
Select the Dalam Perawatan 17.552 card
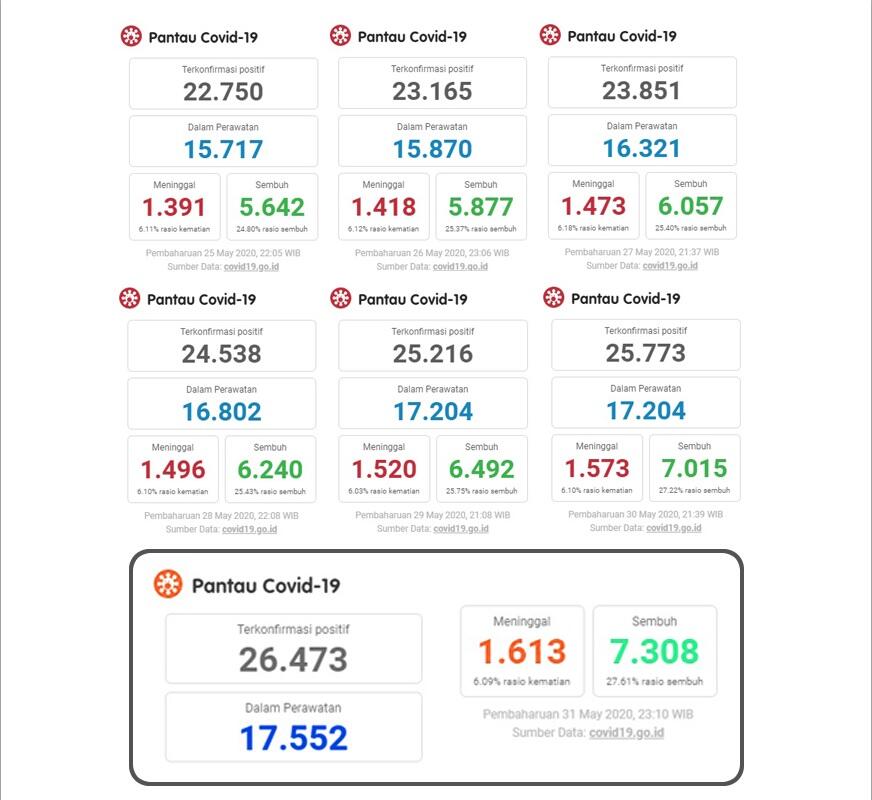(x=294, y=727)
